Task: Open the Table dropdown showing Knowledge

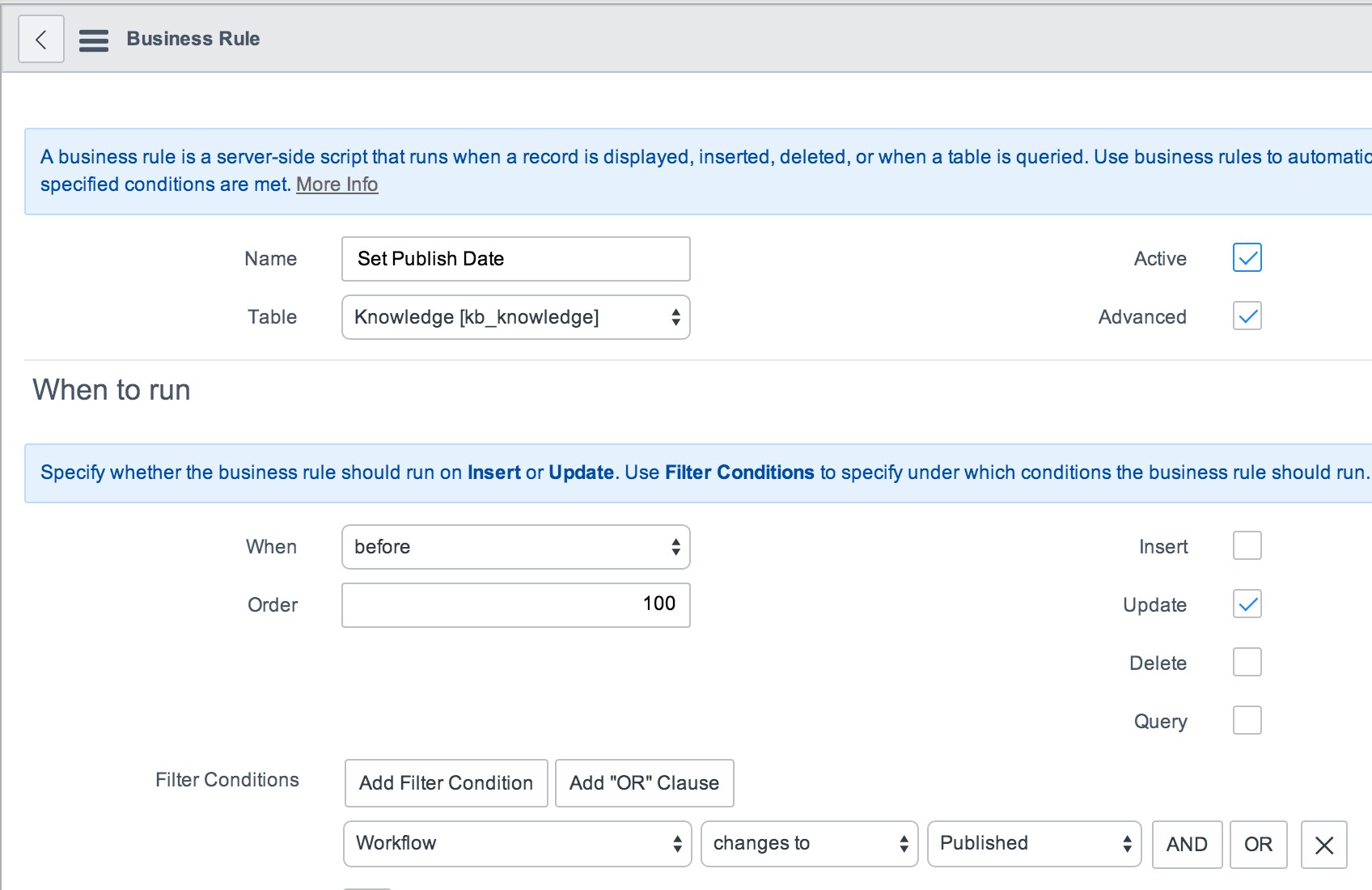Action: pyautogui.click(x=515, y=317)
